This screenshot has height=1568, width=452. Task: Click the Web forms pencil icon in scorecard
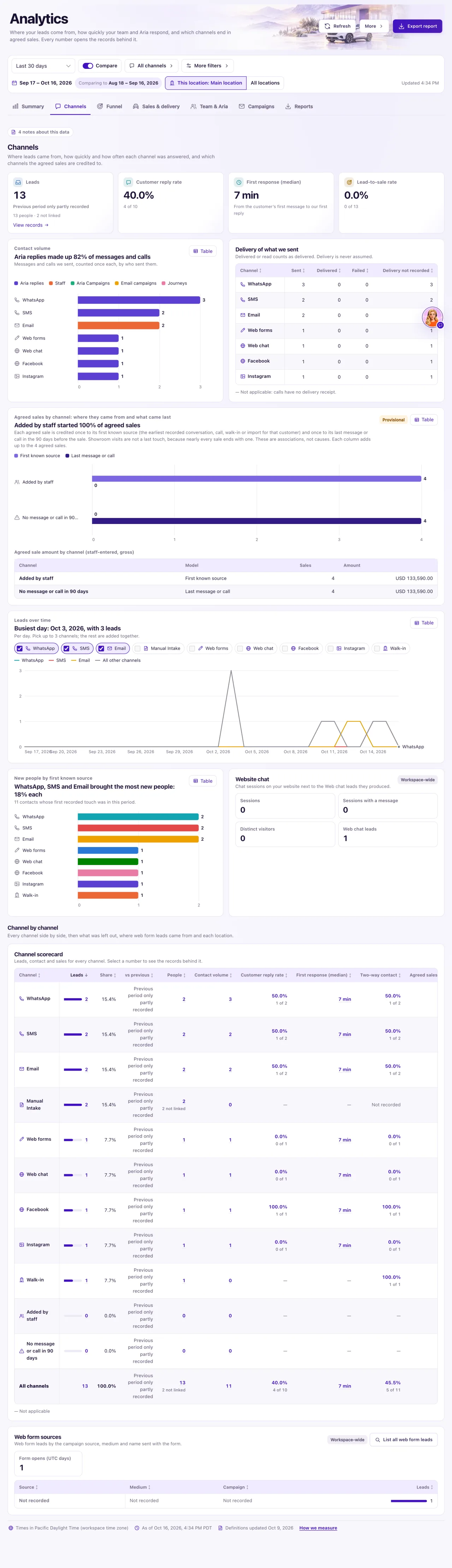click(22, 1139)
